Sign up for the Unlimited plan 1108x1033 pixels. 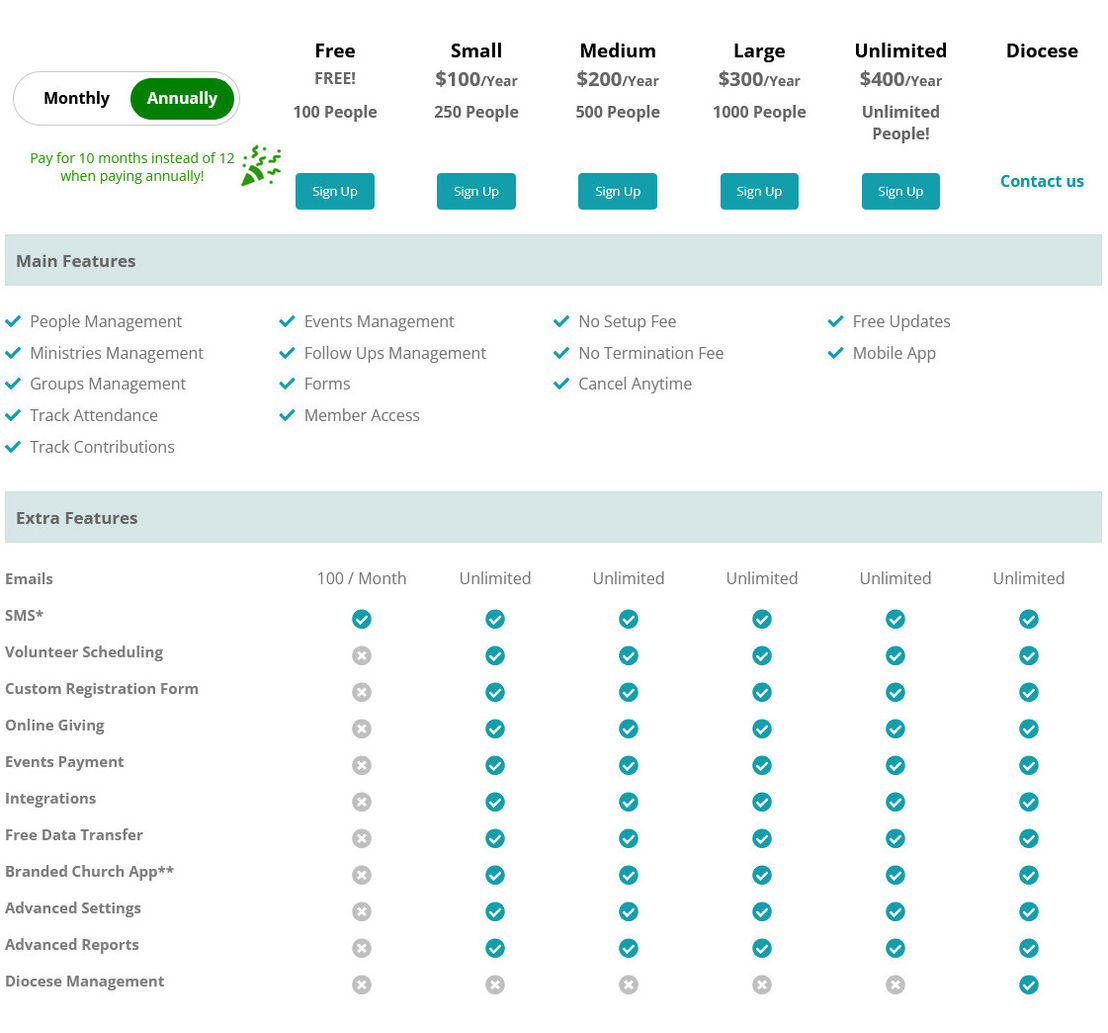pos(900,191)
